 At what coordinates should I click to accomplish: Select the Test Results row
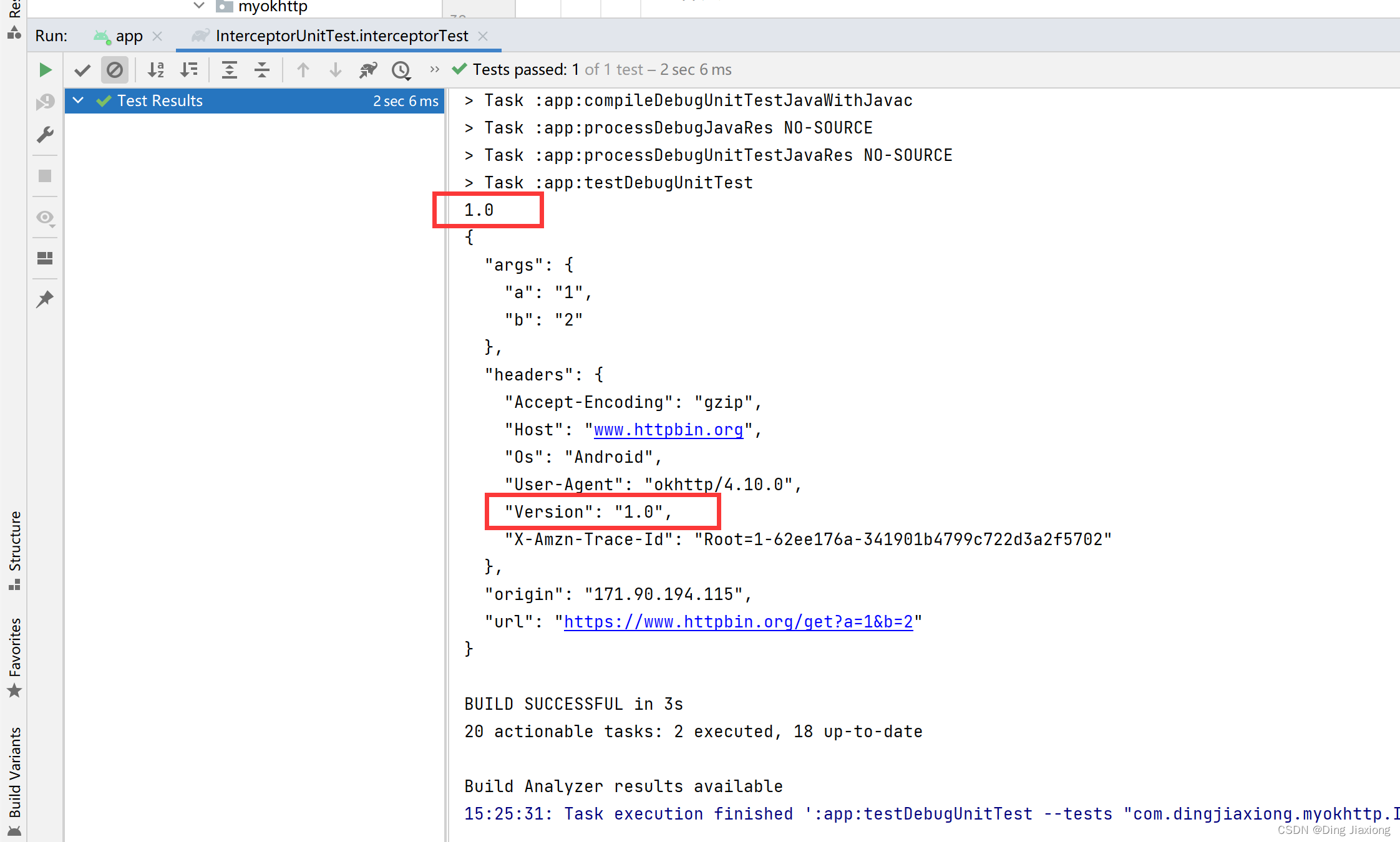(x=255, y=101)
